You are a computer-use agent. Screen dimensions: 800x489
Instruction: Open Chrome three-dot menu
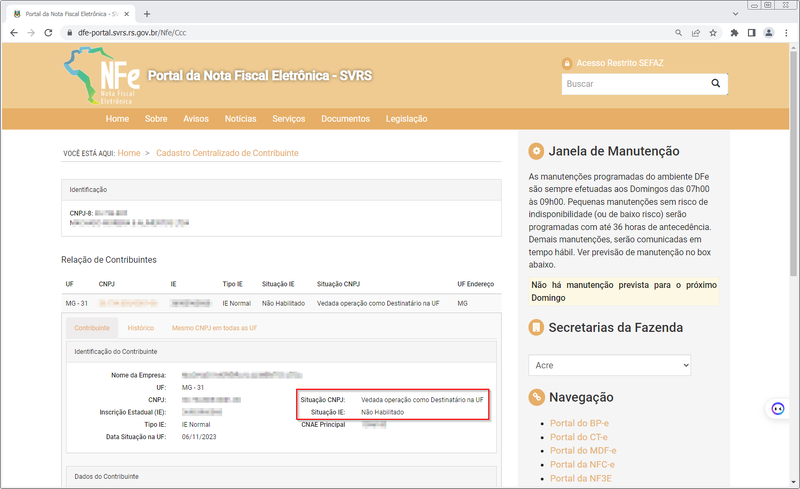[786, 33]
